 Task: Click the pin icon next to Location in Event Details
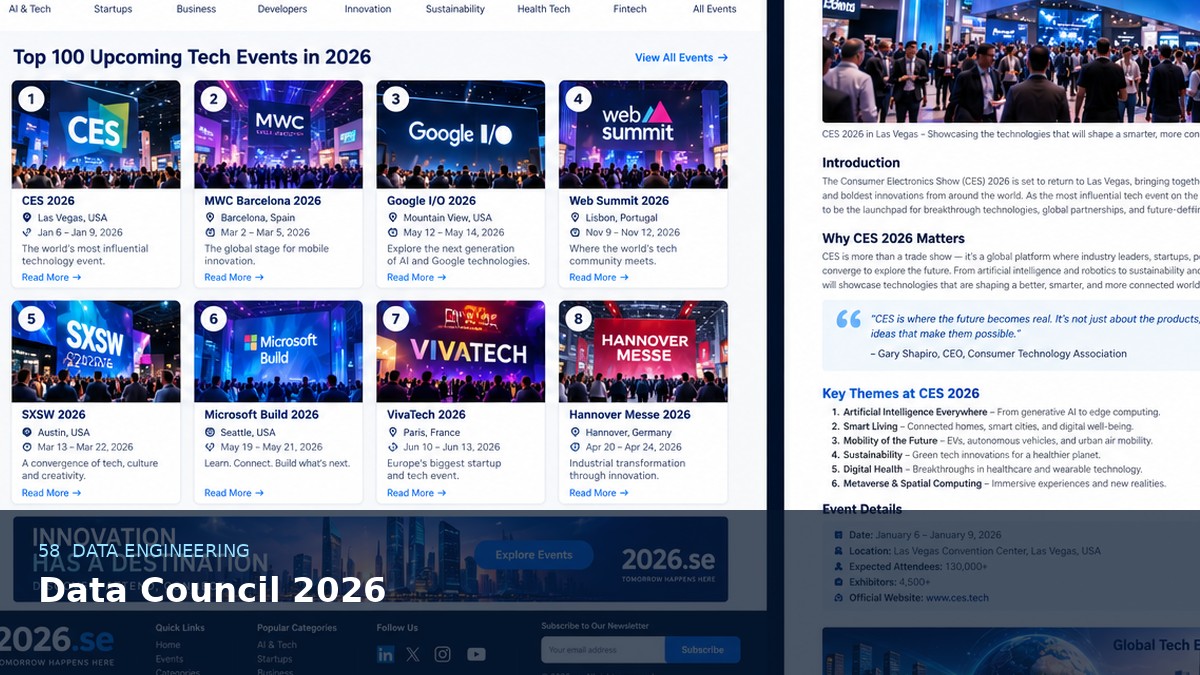[x=838, y=551]
